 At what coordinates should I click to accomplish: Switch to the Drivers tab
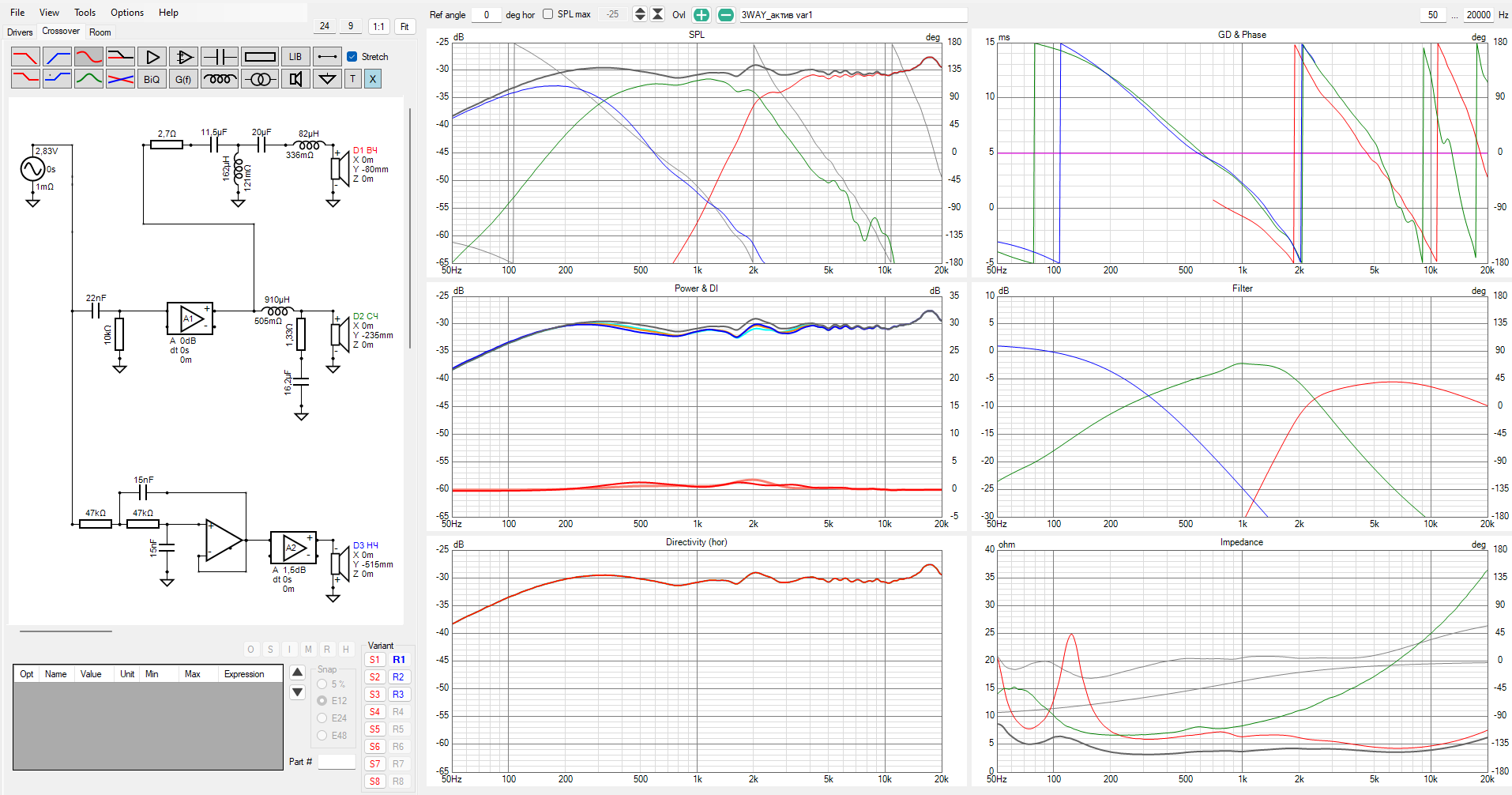(20, 32)
